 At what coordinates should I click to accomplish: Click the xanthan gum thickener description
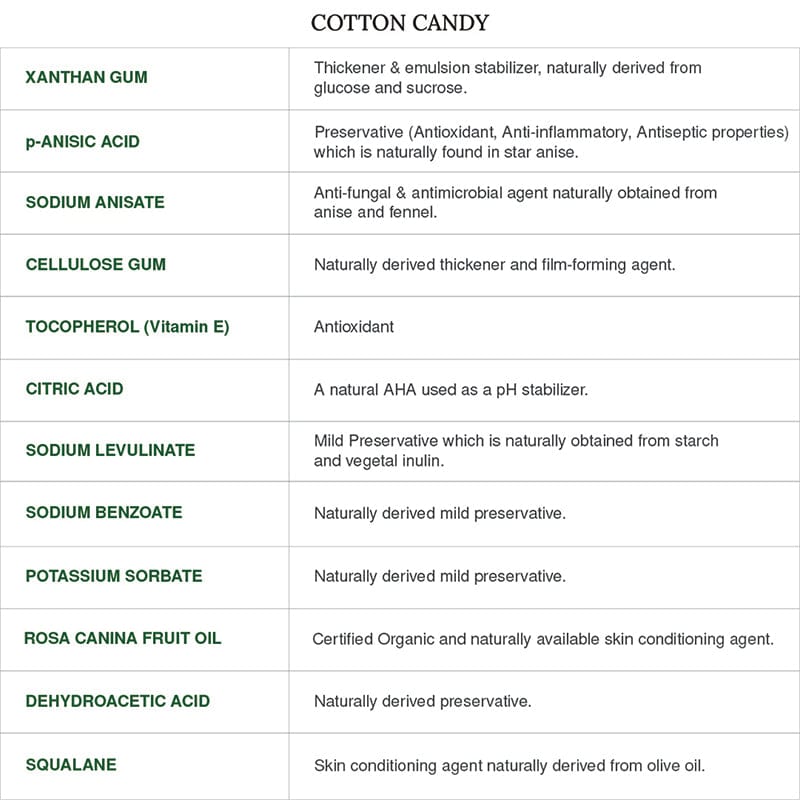(x=507, y=77)
